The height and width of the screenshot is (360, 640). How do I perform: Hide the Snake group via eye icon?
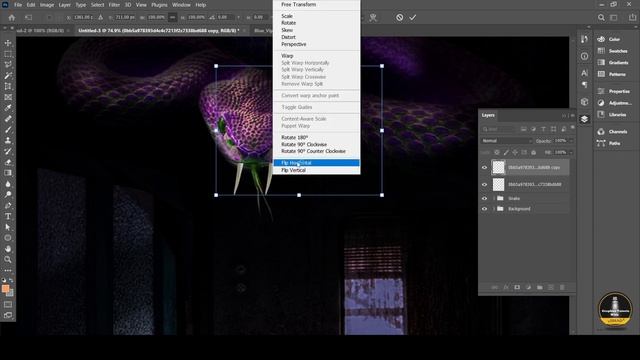point(484,198)
